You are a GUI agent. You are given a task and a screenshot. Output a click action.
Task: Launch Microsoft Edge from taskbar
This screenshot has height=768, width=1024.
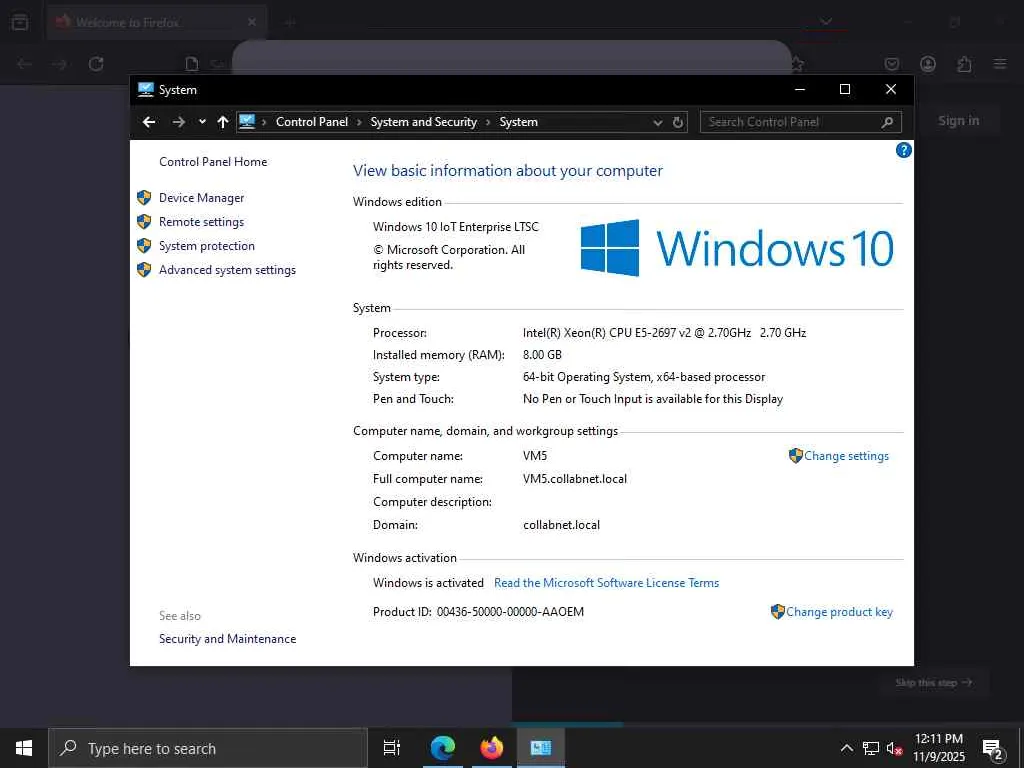point(442,748)
